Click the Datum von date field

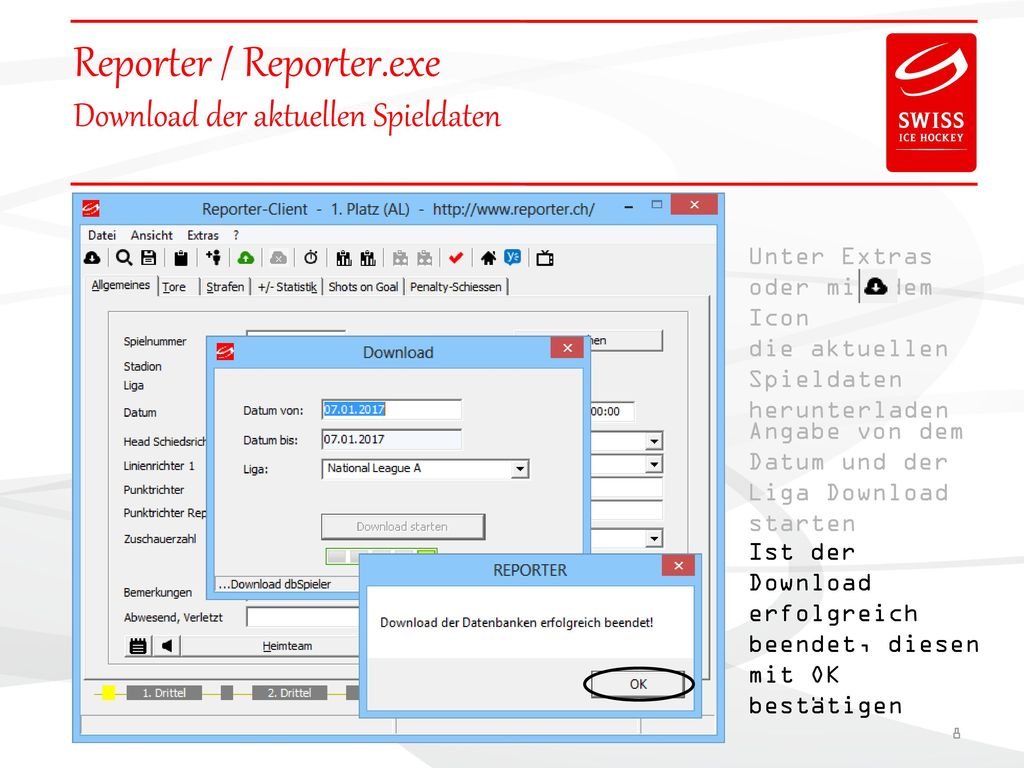tap(391, 409)
